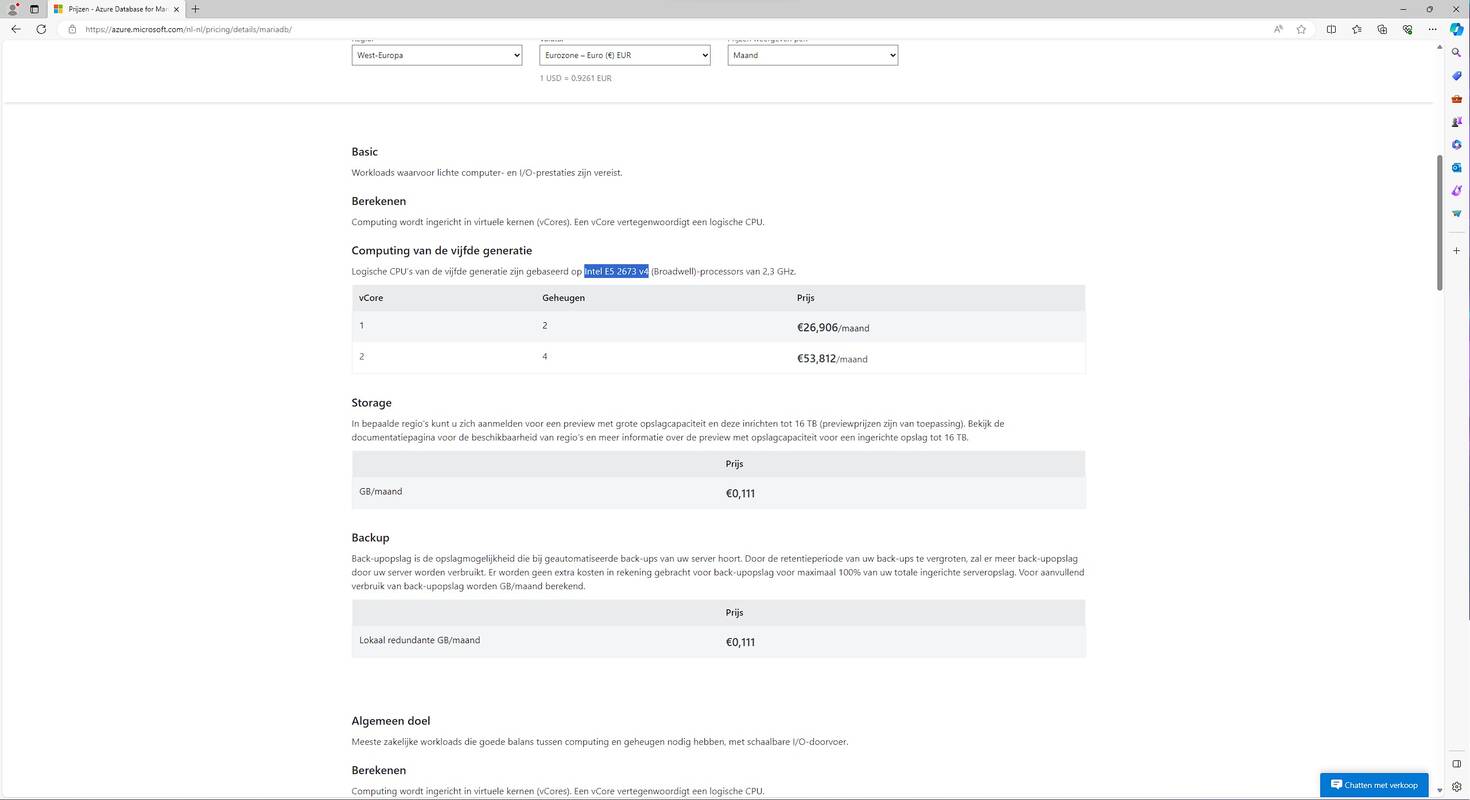
Task: Toggle sidebar visibility icon at bottom
Action: [x=1457, y=764]
